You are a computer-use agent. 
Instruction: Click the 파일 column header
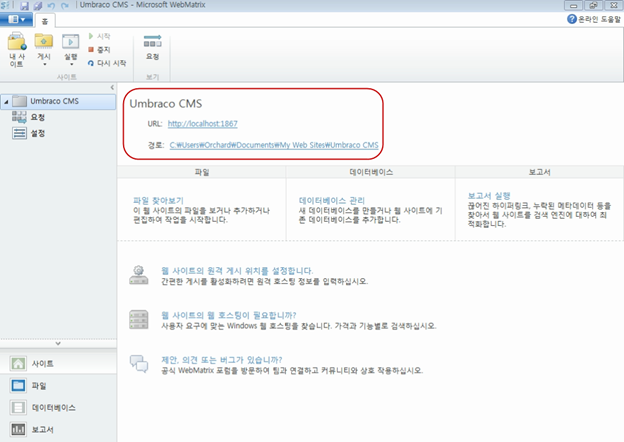tap(202, 172)
